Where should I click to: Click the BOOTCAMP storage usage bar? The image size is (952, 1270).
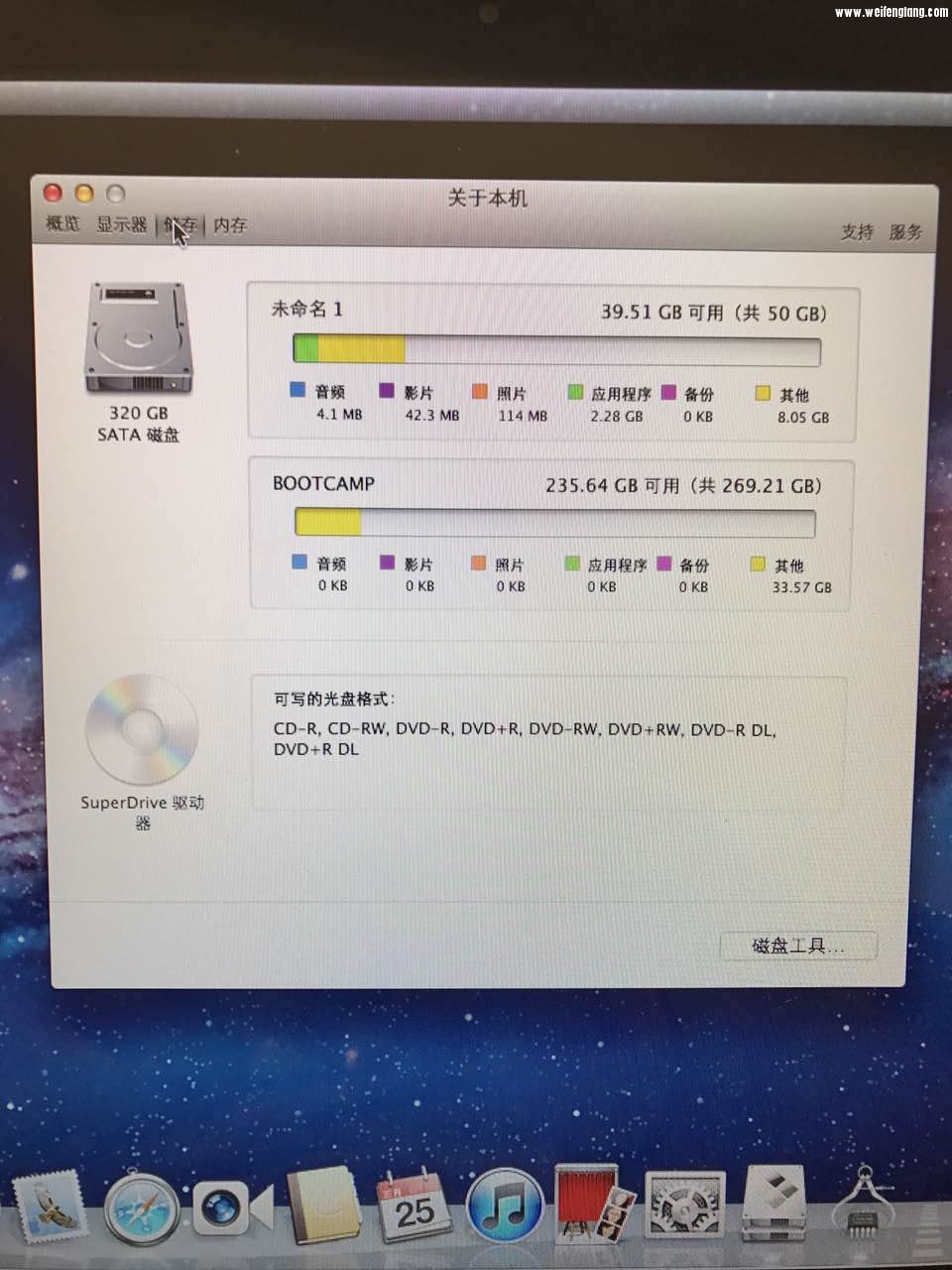tap(554, 522)
